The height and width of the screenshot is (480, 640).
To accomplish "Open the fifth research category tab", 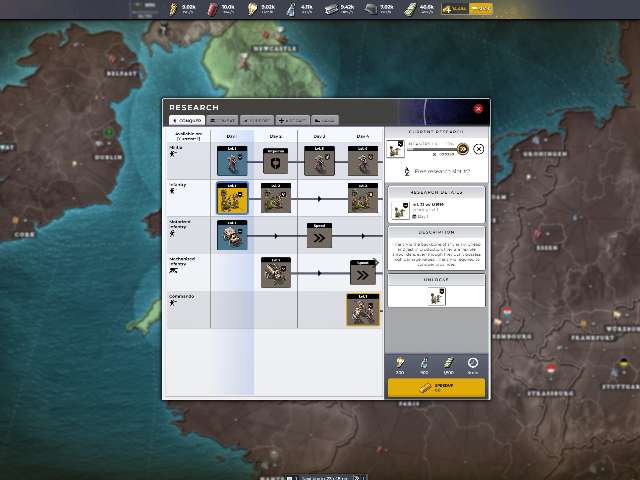I will (x=325, y=120).
